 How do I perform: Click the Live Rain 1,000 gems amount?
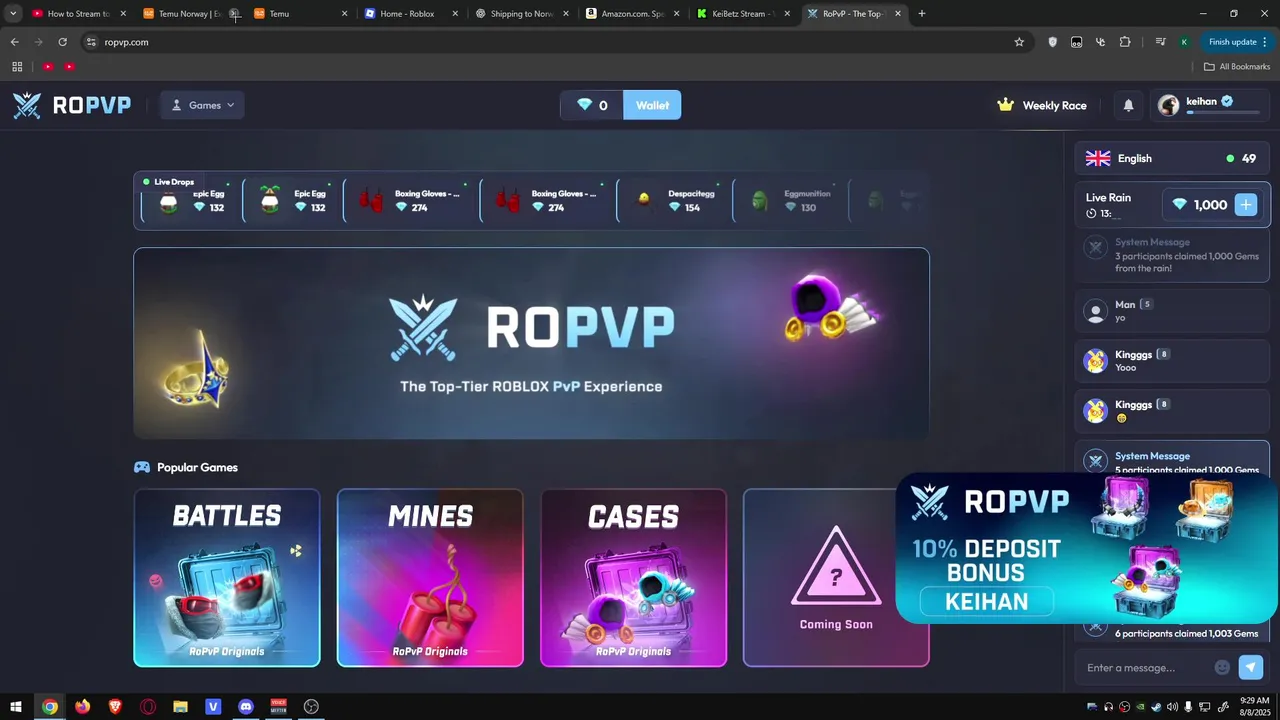pyautogui.click(x=1199, y=205)
